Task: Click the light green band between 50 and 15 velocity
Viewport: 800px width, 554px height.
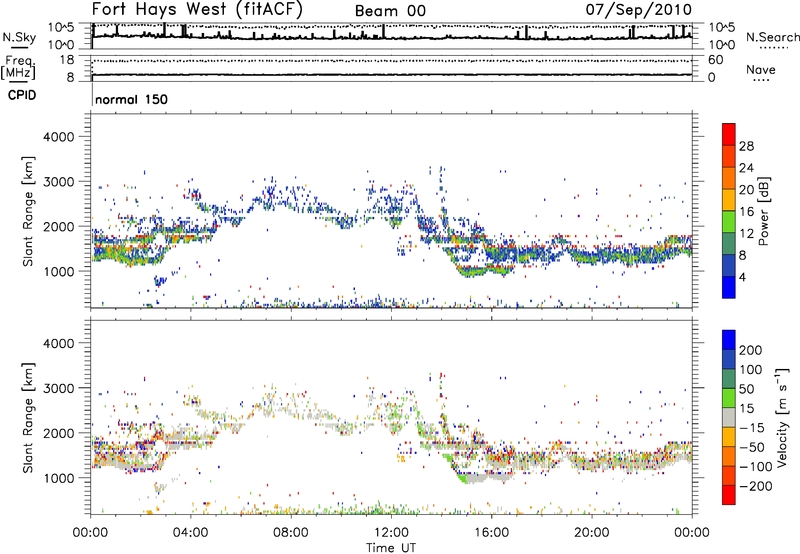Action: [x=729, y=398]
